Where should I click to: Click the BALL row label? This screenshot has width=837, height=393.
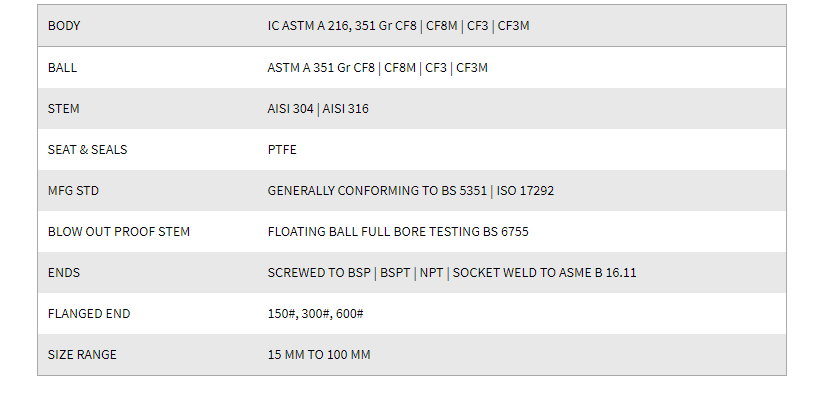point(62,68)
